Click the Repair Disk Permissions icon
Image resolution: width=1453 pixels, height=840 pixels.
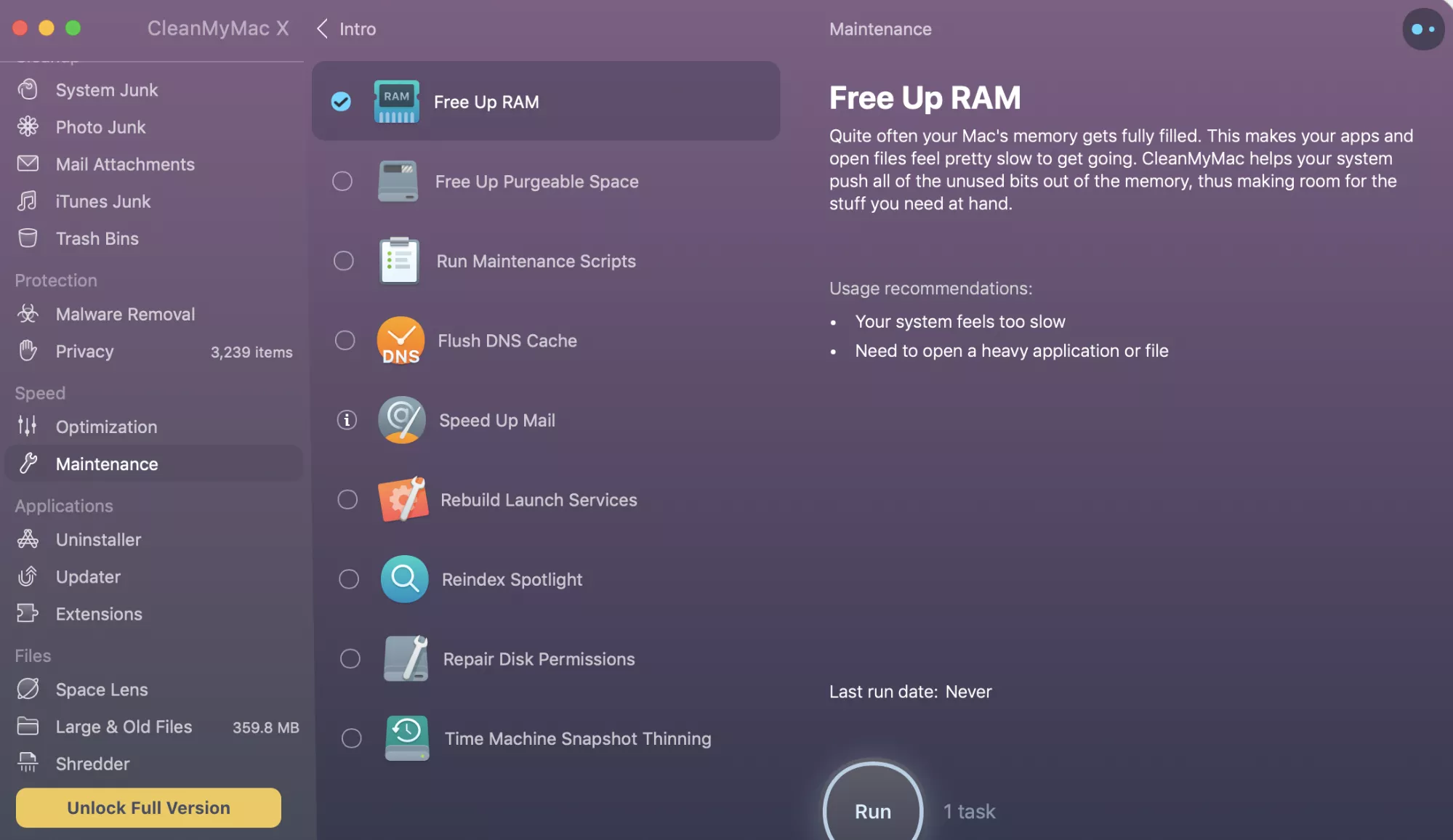coord(406,658)
